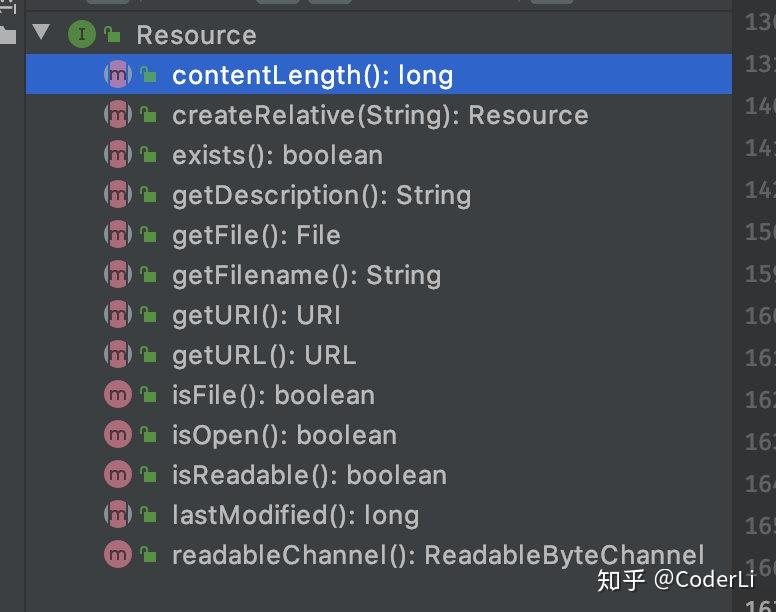Open the folder icon in left strip
Image resolution: width=776 pixels, height=612 pixels.
8,36
